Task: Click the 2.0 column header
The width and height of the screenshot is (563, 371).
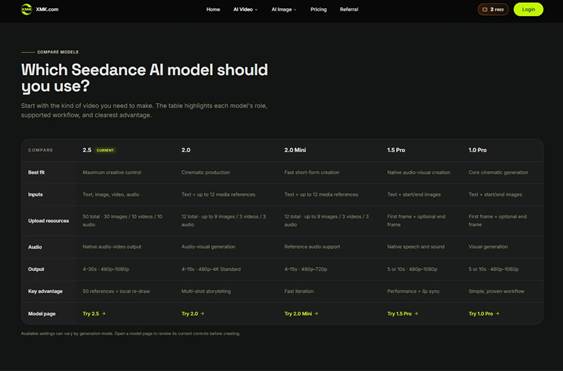Action: pyautogui.click(x=186, y=150)
